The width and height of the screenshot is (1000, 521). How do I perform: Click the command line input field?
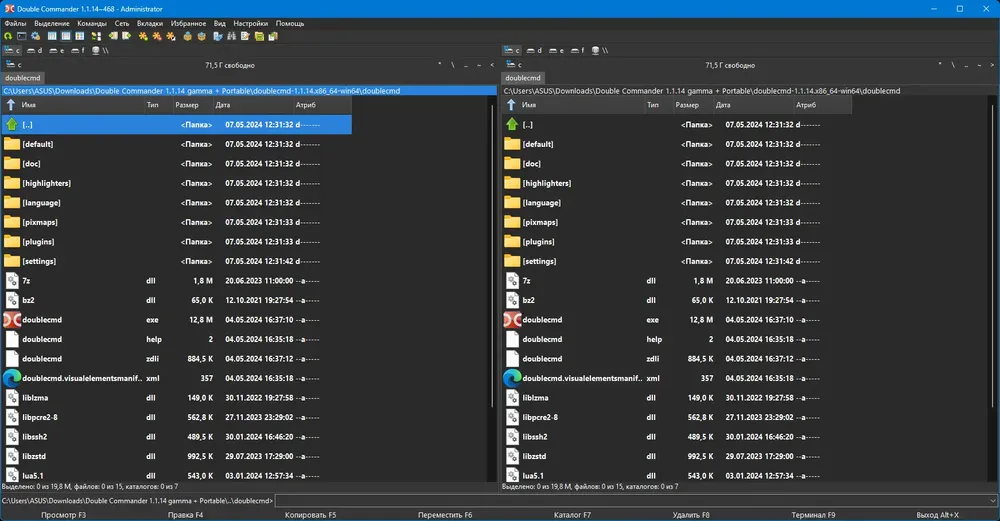[631, 501]
